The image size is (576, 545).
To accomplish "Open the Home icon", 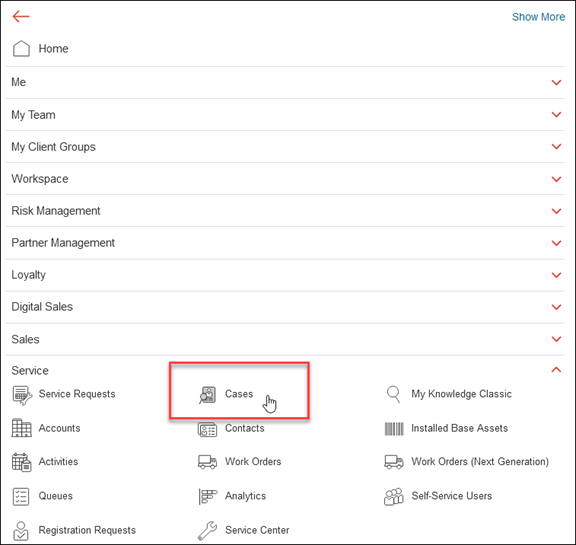I will coord(21,48).
